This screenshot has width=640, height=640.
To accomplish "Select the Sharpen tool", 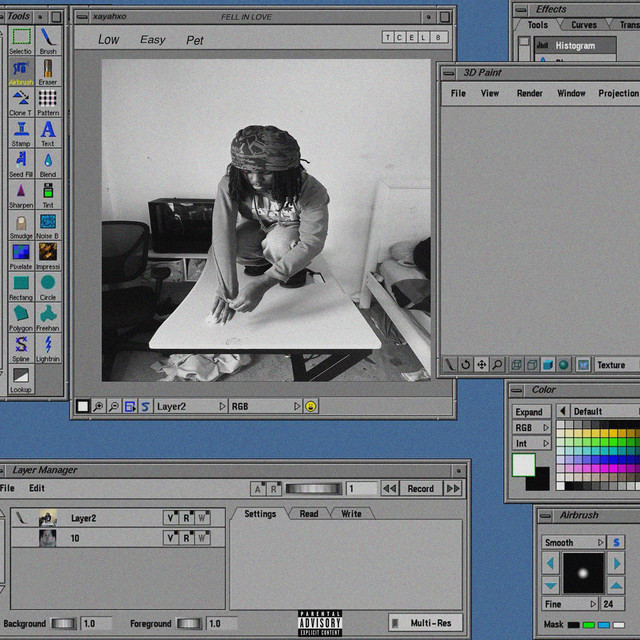I will 21,195.
